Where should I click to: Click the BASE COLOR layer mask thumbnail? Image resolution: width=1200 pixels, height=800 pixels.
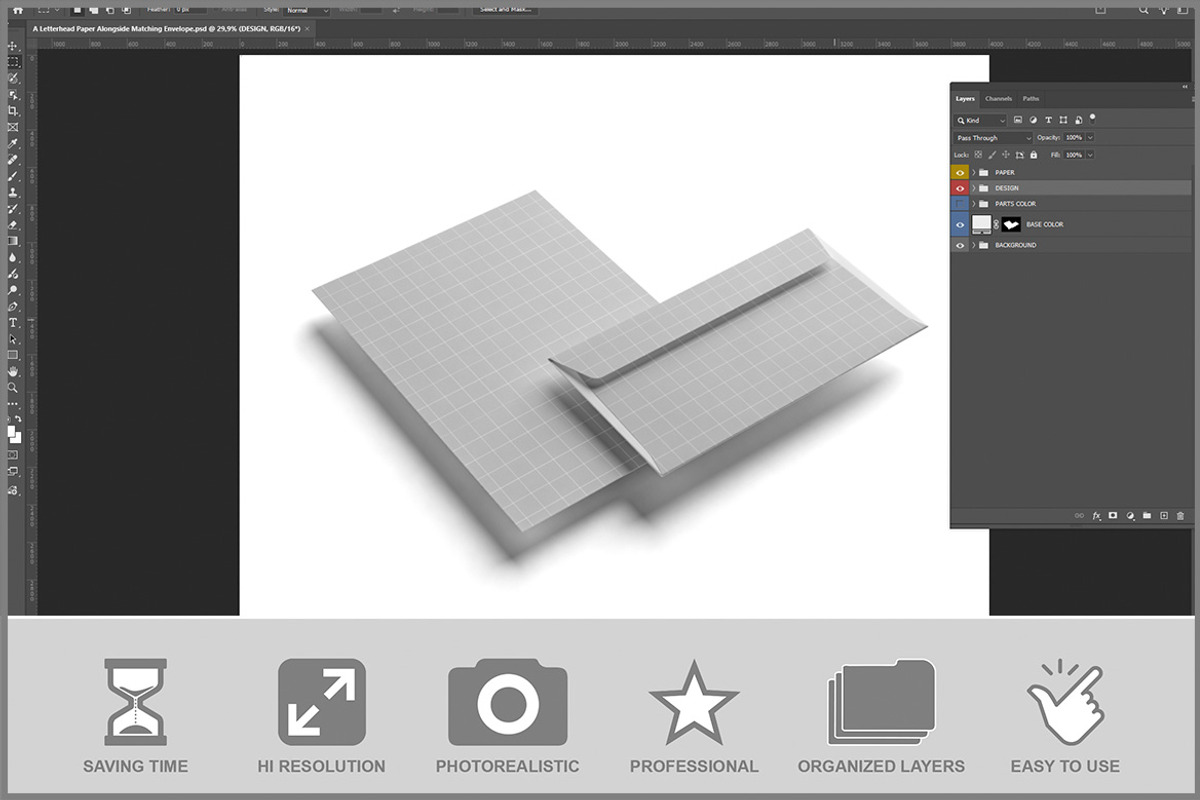1011,224
